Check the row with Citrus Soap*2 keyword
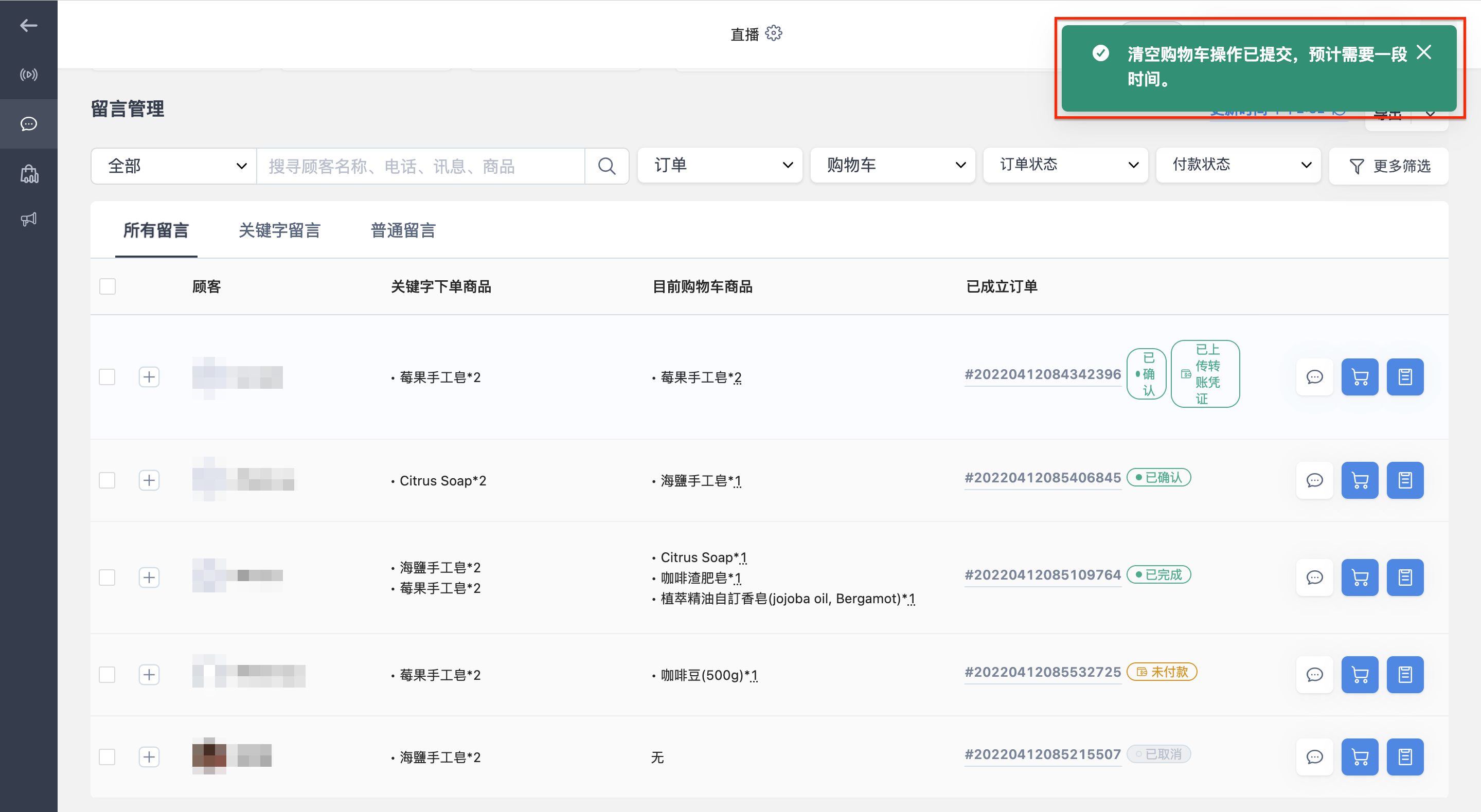This screenshot has width=1481, height=812. (x=108, y=480)
